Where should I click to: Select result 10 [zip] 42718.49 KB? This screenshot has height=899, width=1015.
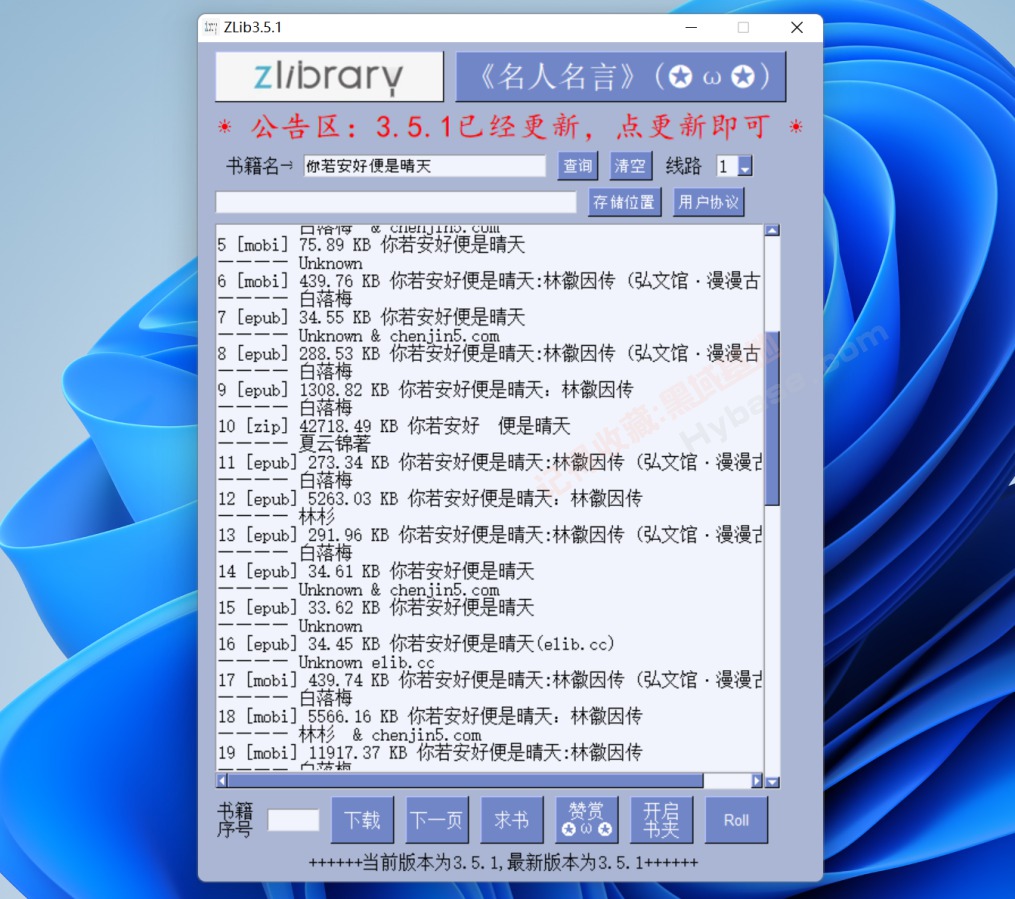[394, 426]
